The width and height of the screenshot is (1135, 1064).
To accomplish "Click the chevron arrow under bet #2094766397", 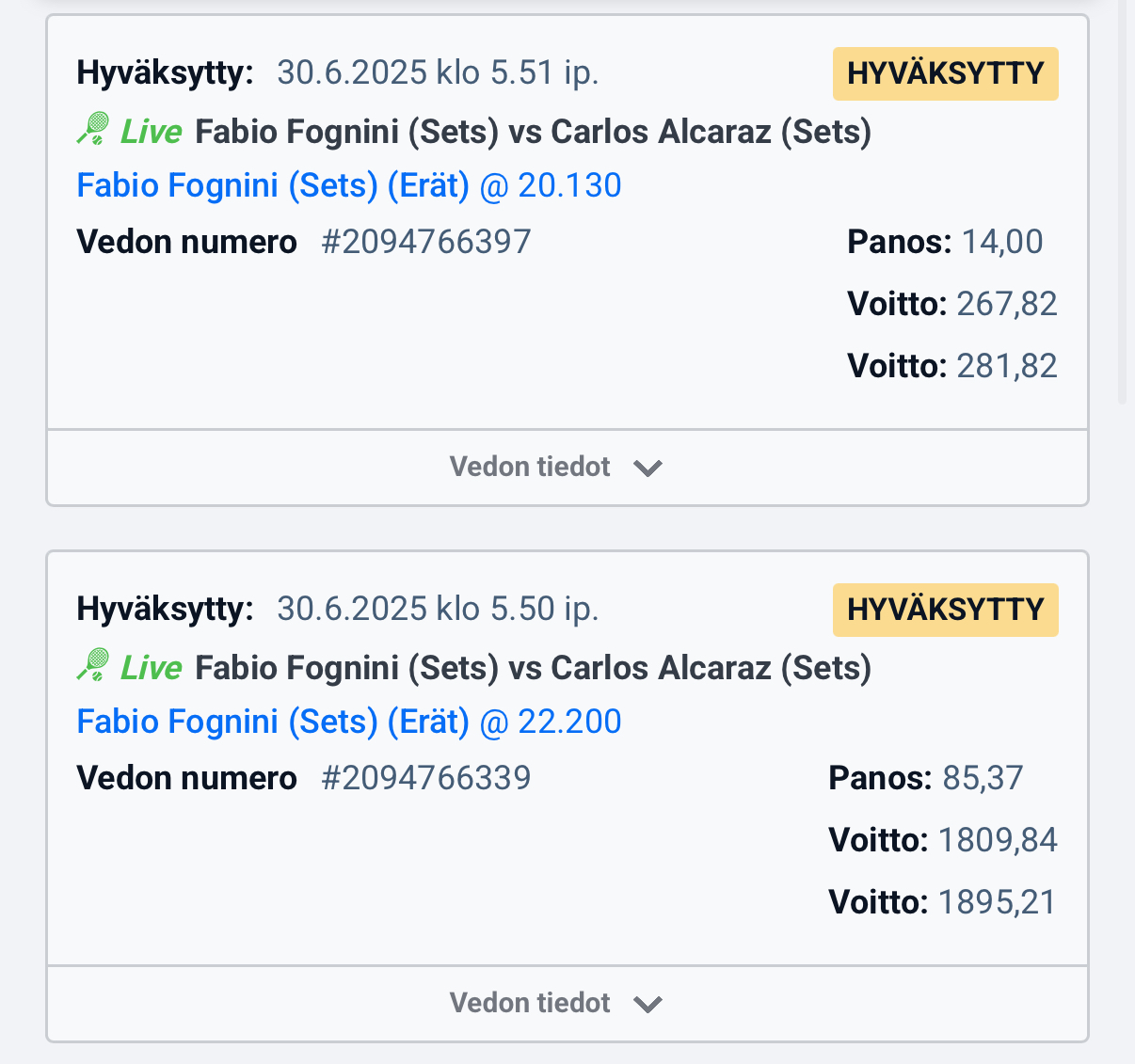I will 648,468.
